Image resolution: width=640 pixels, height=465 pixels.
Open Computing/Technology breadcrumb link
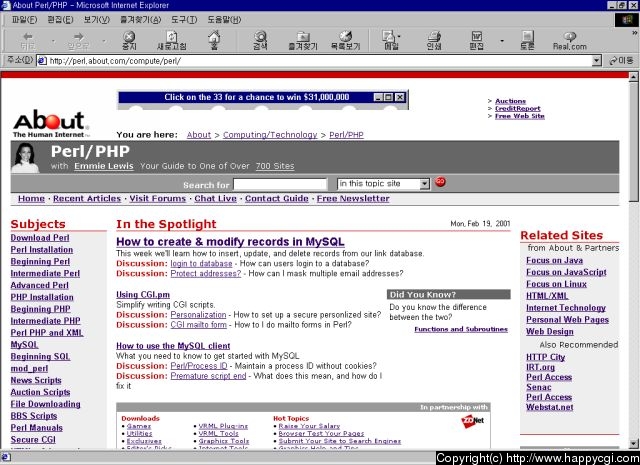tap(270, 135)
